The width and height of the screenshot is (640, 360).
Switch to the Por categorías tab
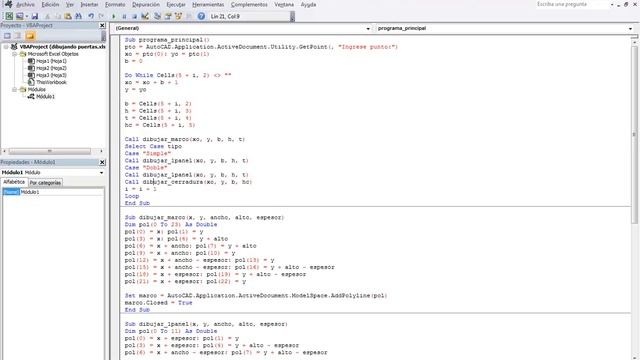45,183
